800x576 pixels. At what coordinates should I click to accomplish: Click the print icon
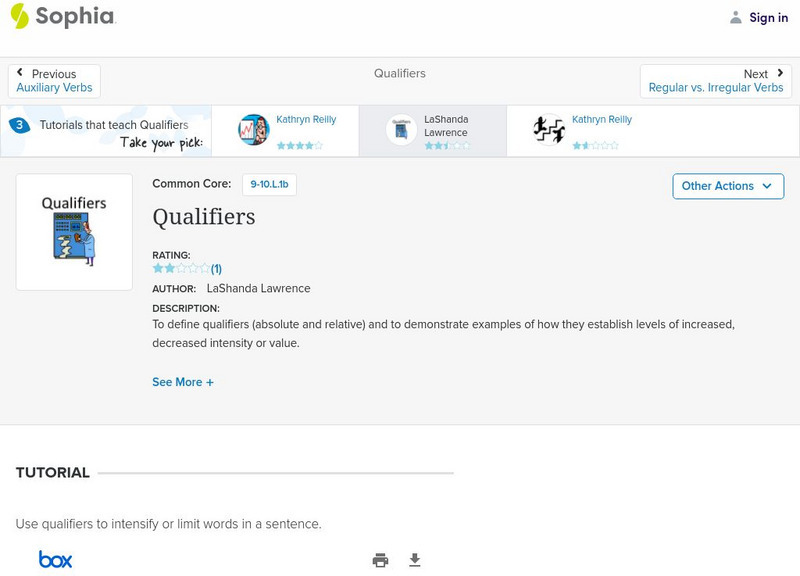[380, 560]
